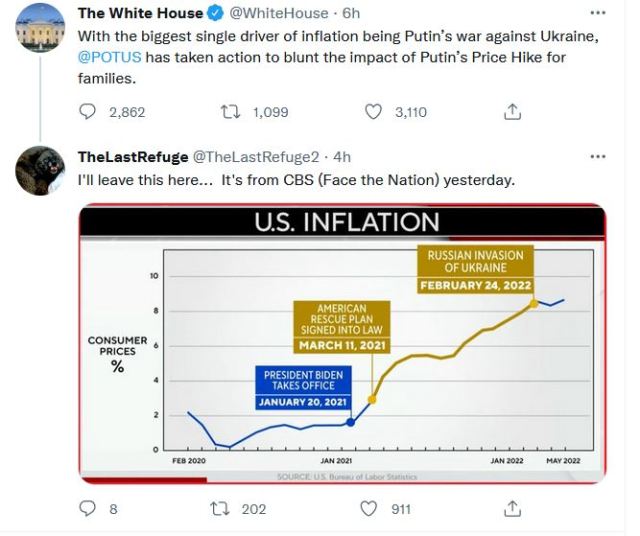Open the @WhiteHouse handle

pyautogui.click(x=280, y=13)
